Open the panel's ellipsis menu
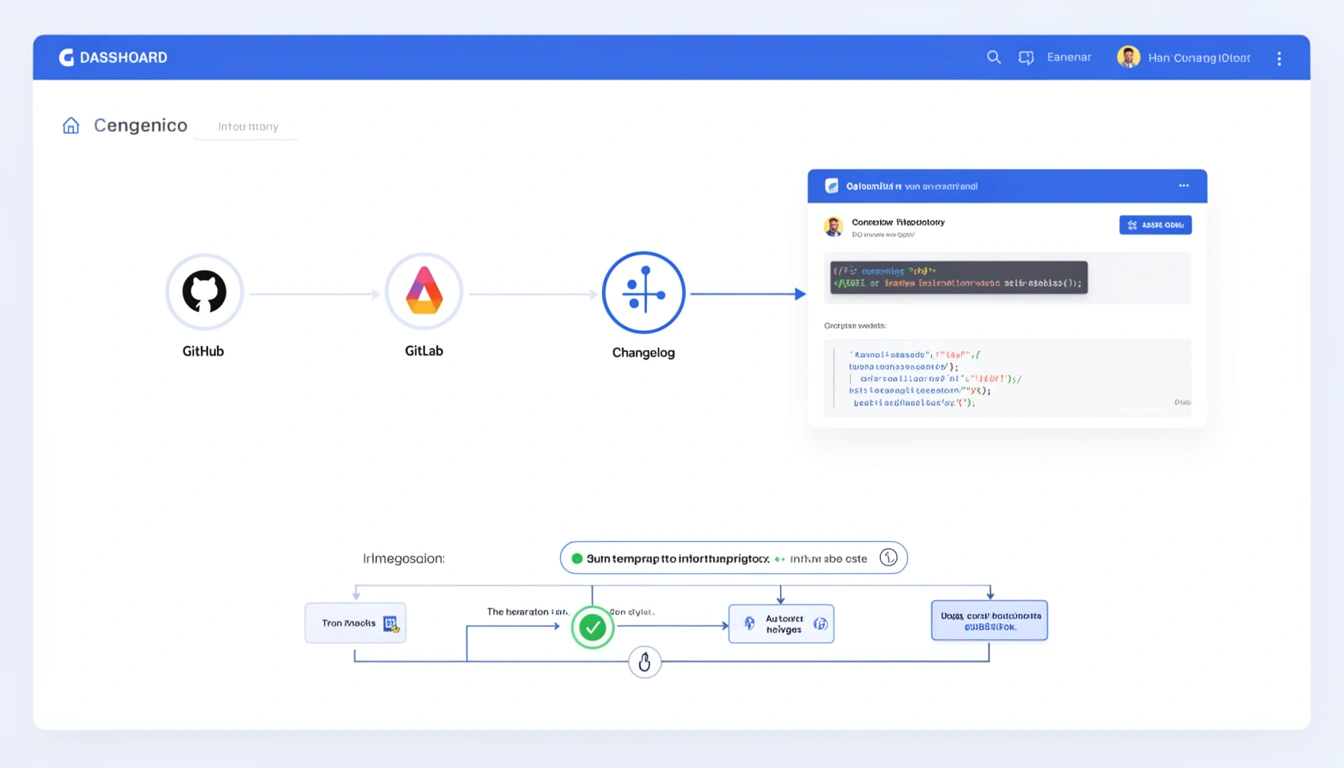 [1184, 186]
